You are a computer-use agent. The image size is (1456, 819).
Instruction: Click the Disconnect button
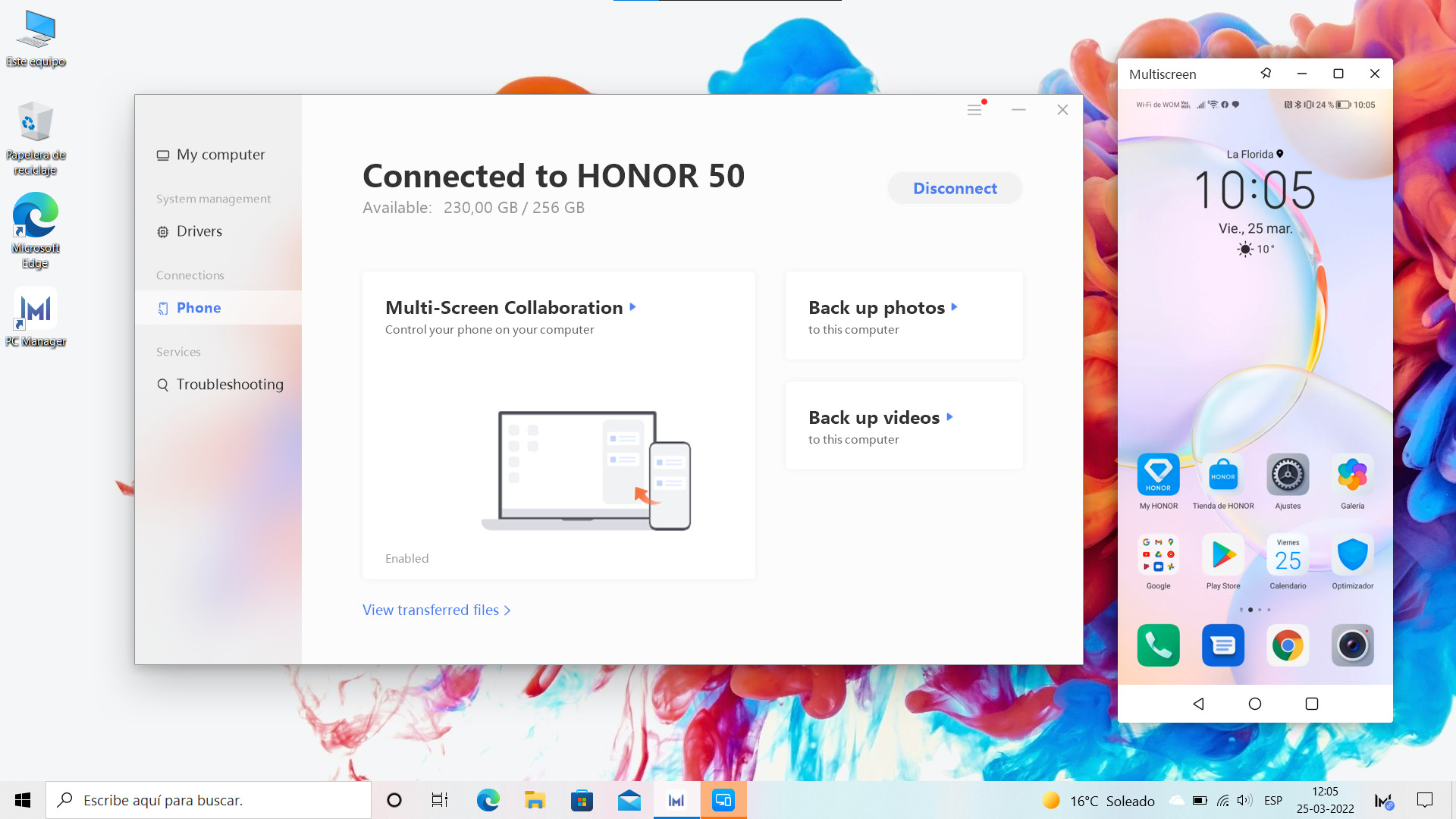(955, 188)
